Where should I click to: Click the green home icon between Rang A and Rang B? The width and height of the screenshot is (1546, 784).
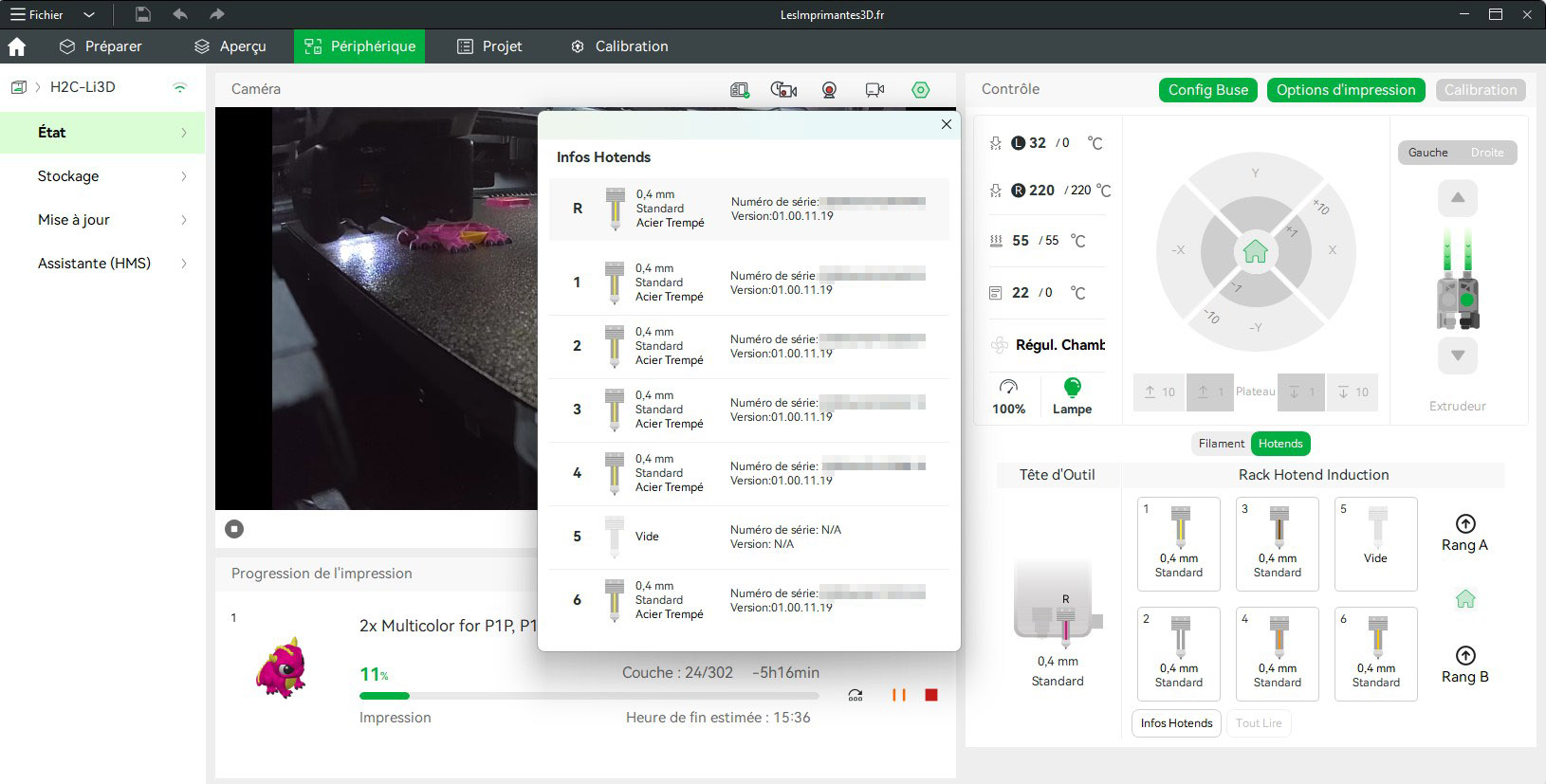click(1465, 599)
